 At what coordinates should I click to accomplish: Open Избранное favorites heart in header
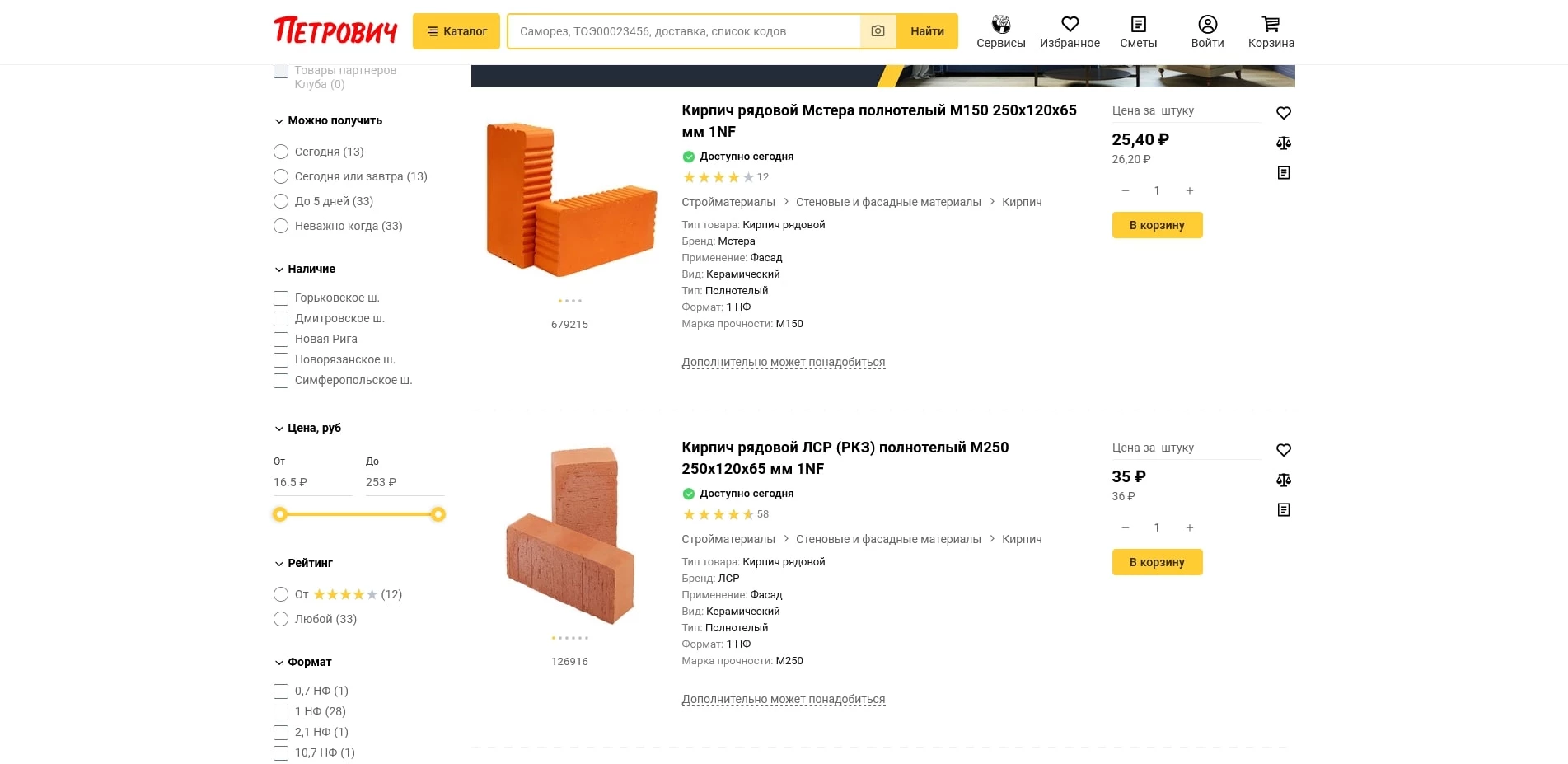[1070, 25]
